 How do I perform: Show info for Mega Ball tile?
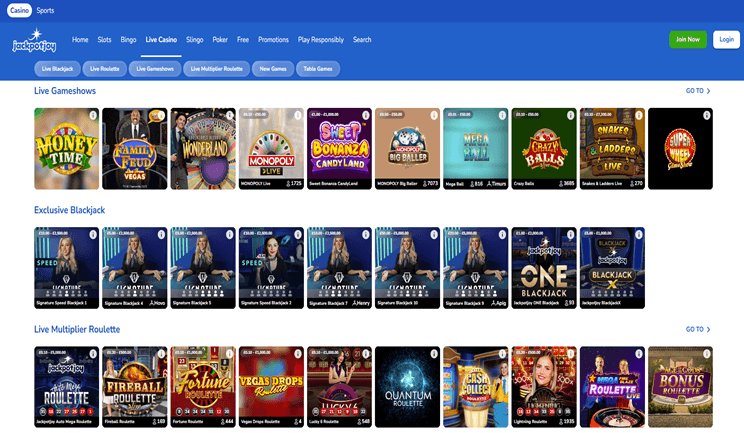coord(502,115)
